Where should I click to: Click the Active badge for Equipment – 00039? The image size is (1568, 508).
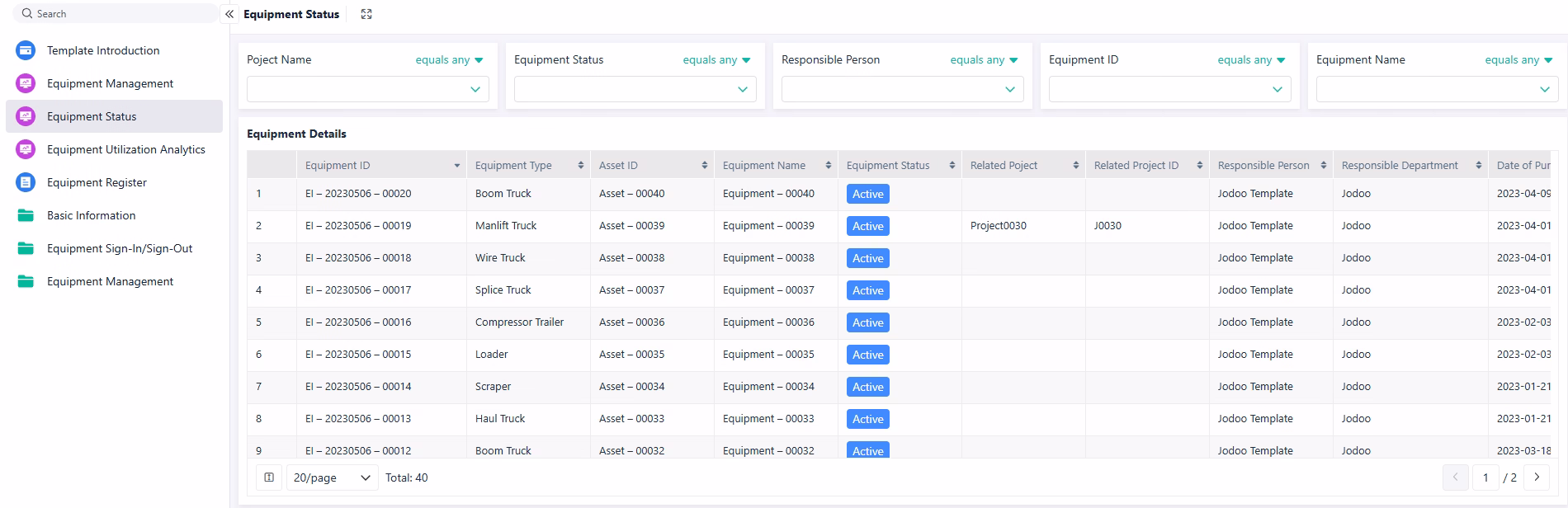[x=867, y=226]
